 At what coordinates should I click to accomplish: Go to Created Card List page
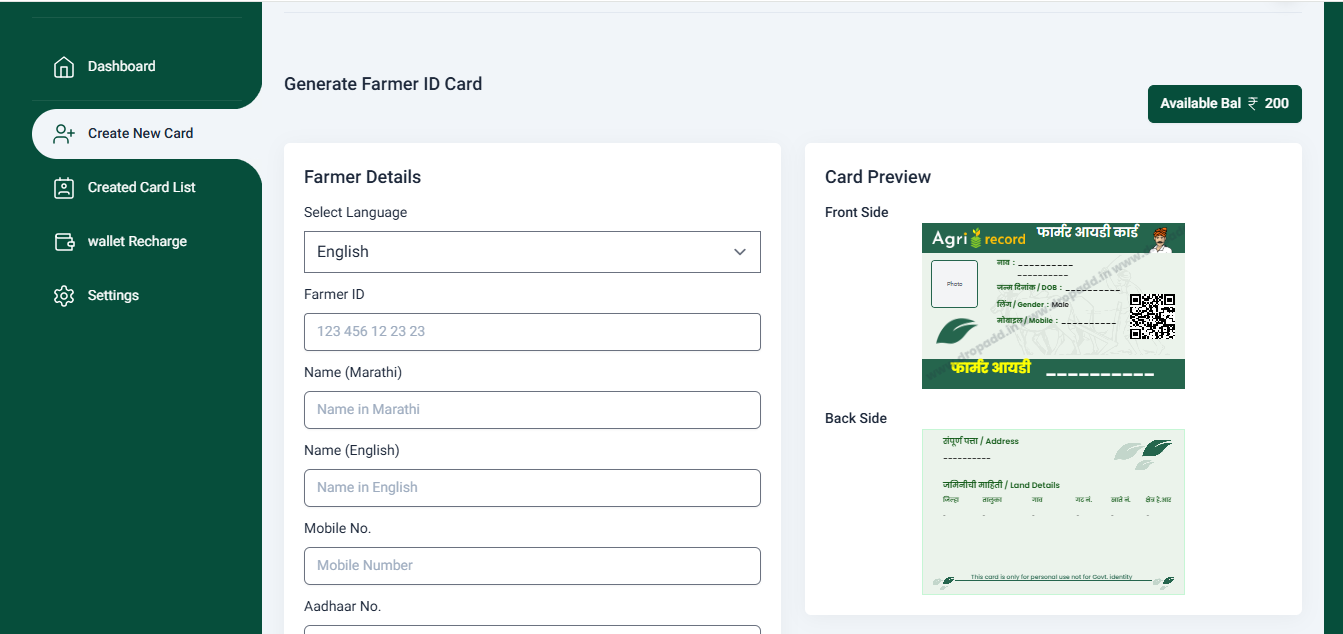coord(142,188)
